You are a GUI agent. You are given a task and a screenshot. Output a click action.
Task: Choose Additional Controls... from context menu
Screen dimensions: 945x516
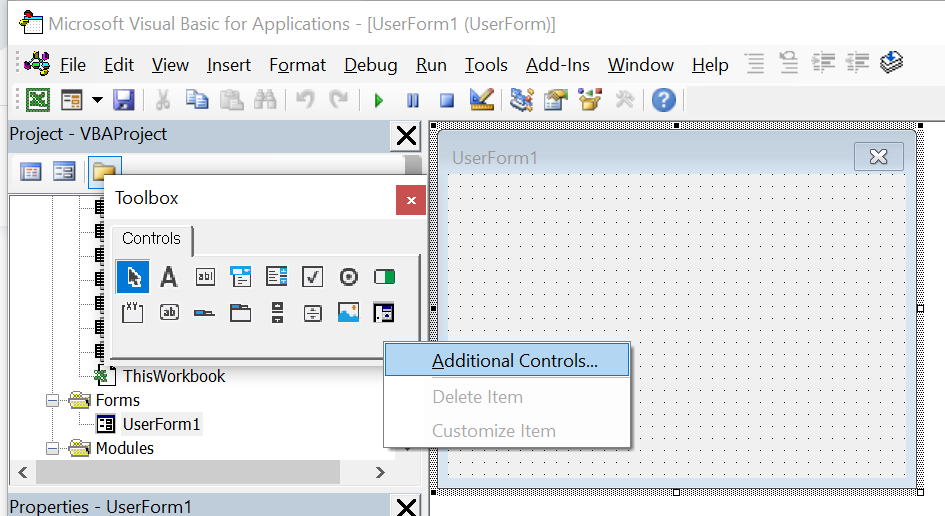coord(507,360)
